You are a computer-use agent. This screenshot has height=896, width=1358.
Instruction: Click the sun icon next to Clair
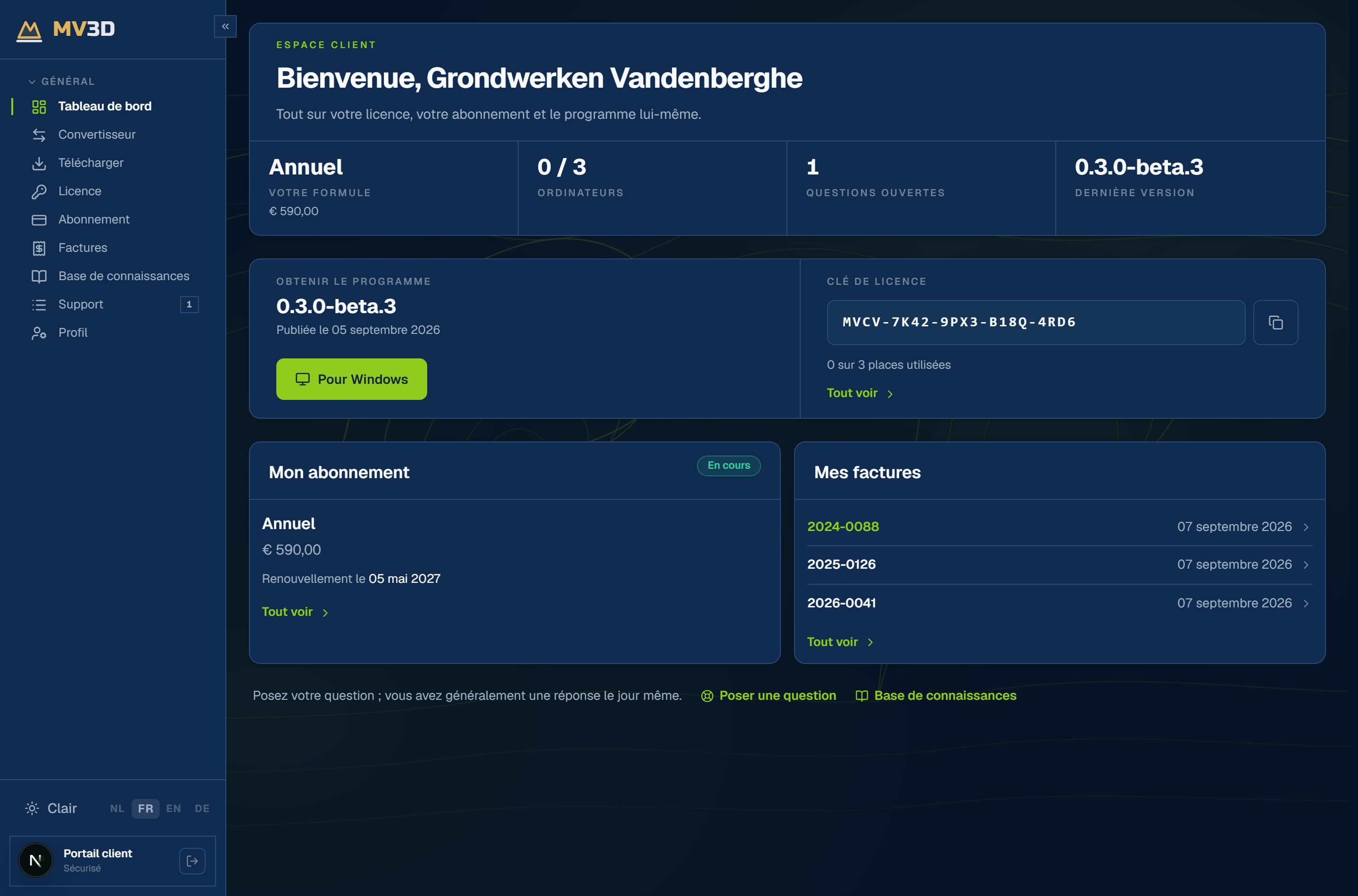(32, 808)
